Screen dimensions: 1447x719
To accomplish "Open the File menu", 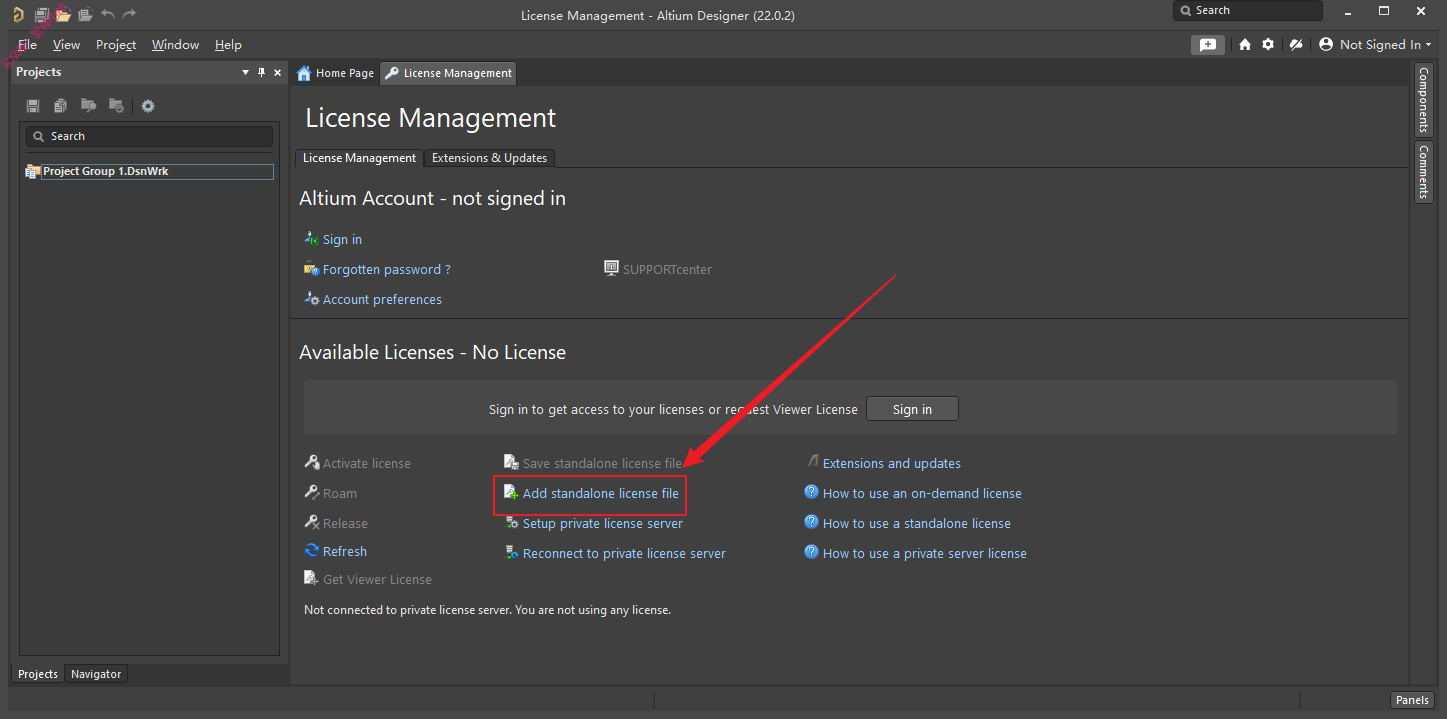I will [27, 45].
